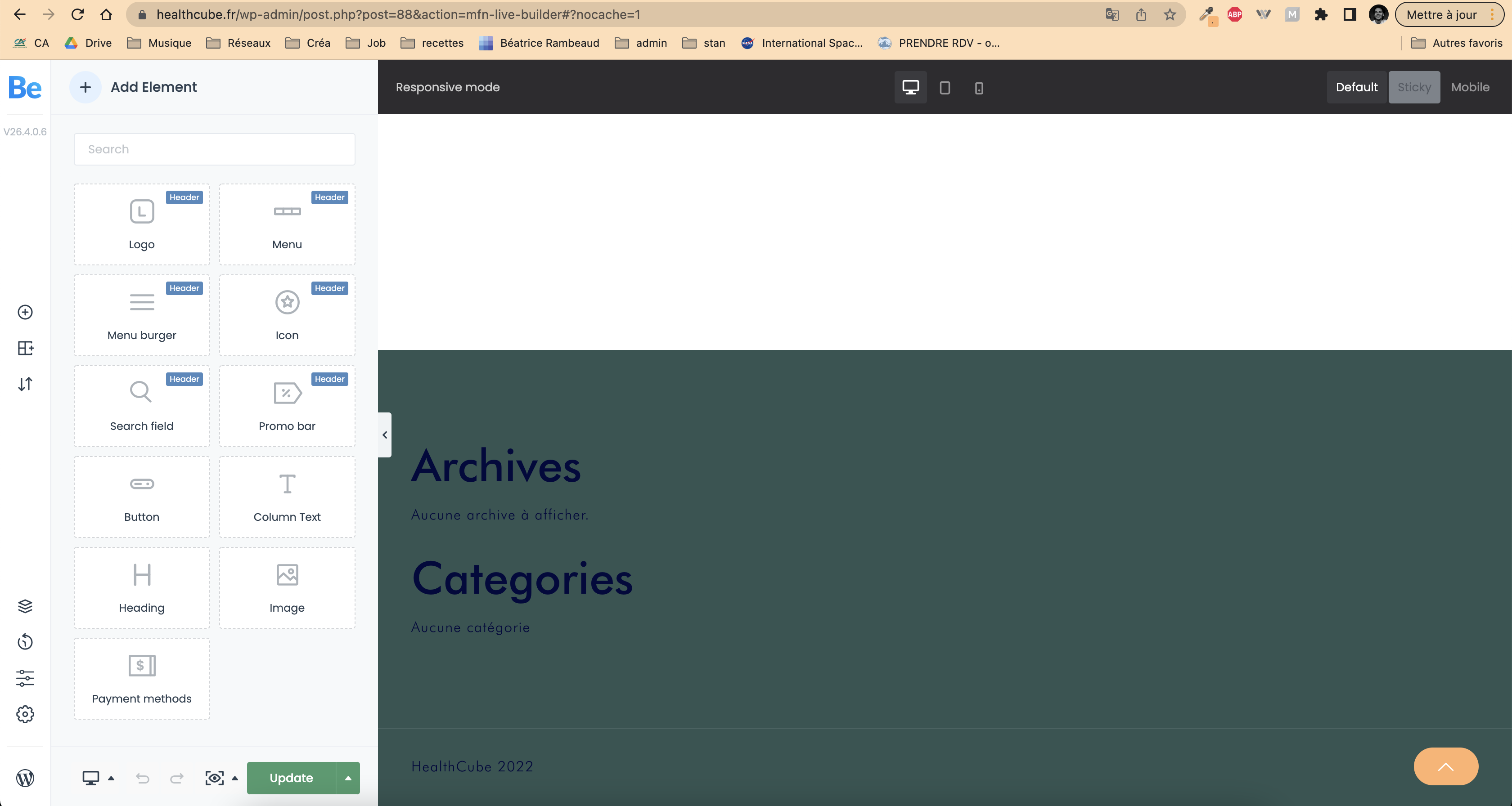Add the Logo header element
This screenshot has height=806, width=1512.
point(141,224)
